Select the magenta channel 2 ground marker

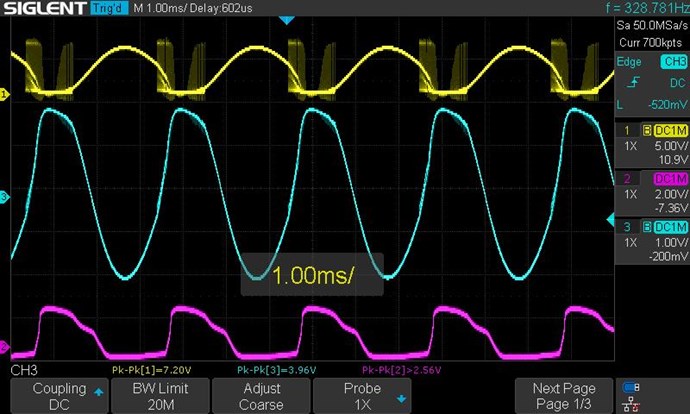pos(4,347)
